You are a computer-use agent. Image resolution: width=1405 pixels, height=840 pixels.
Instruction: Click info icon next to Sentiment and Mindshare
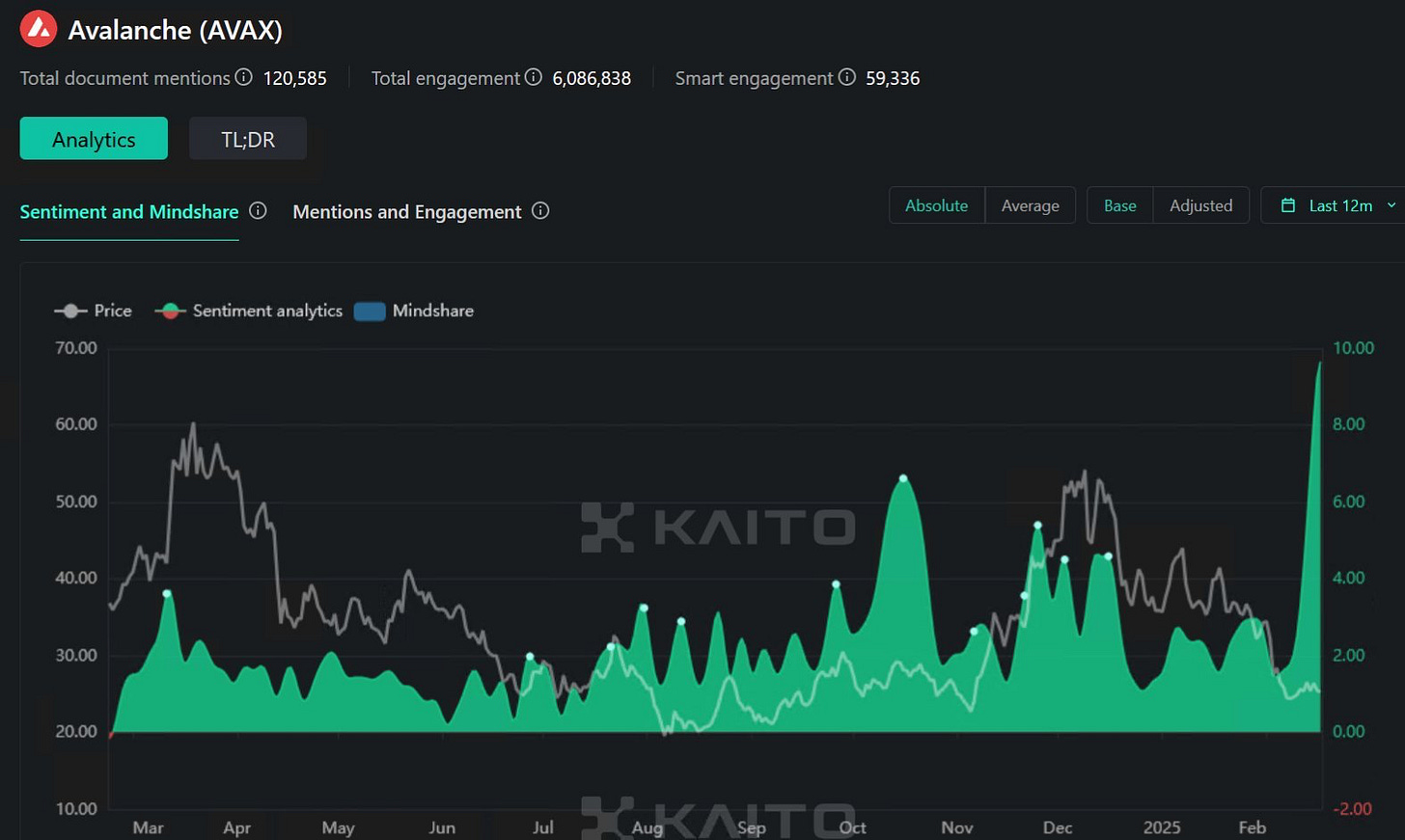click(x=258, y=210)
